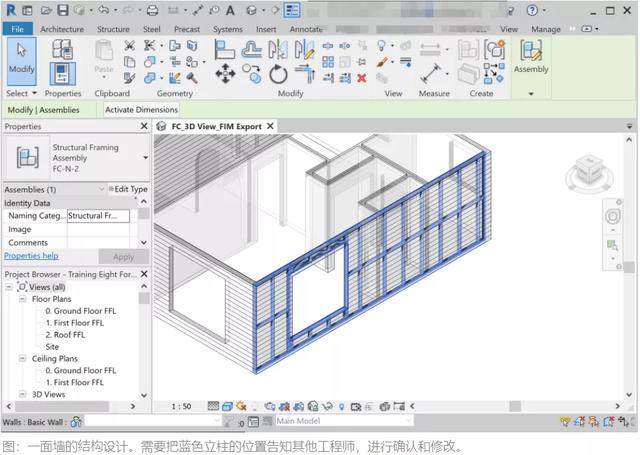
Task: Open 0. Ground Floor FFL floor plan
Action: pos(80,311)
